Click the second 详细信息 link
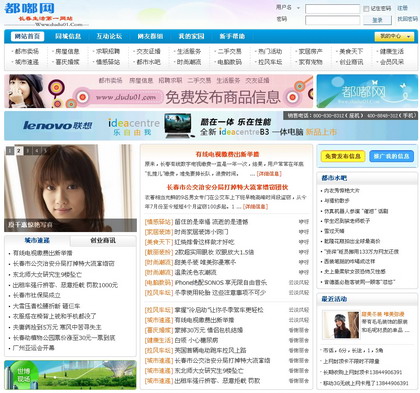 255,207
